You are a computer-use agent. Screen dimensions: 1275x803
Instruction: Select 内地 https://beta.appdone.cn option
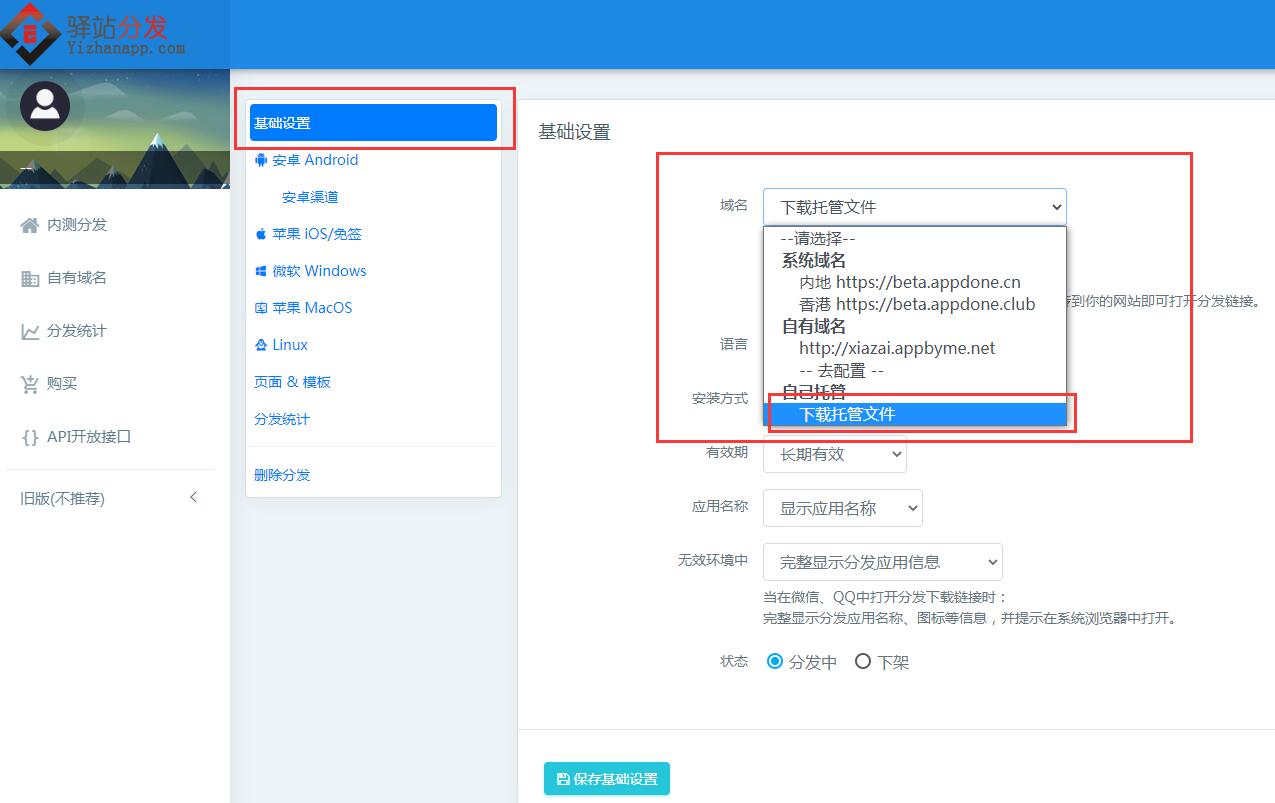(x=915, y=283)
